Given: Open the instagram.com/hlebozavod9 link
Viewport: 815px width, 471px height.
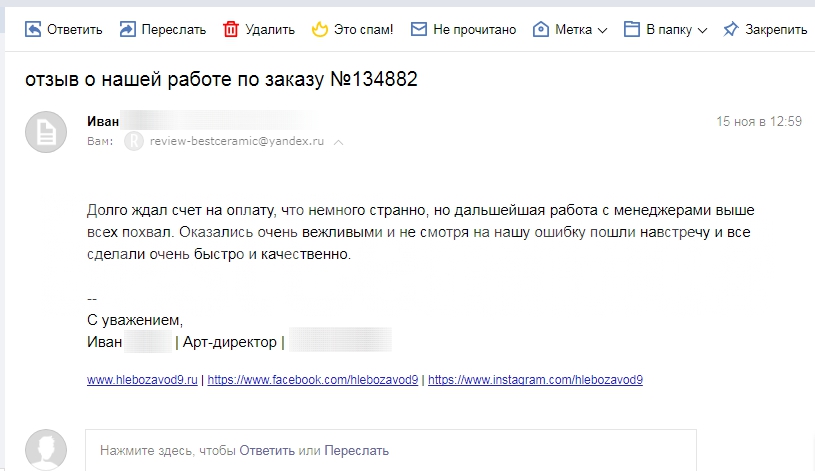Looking at the screenshot, I should point(535,380).
